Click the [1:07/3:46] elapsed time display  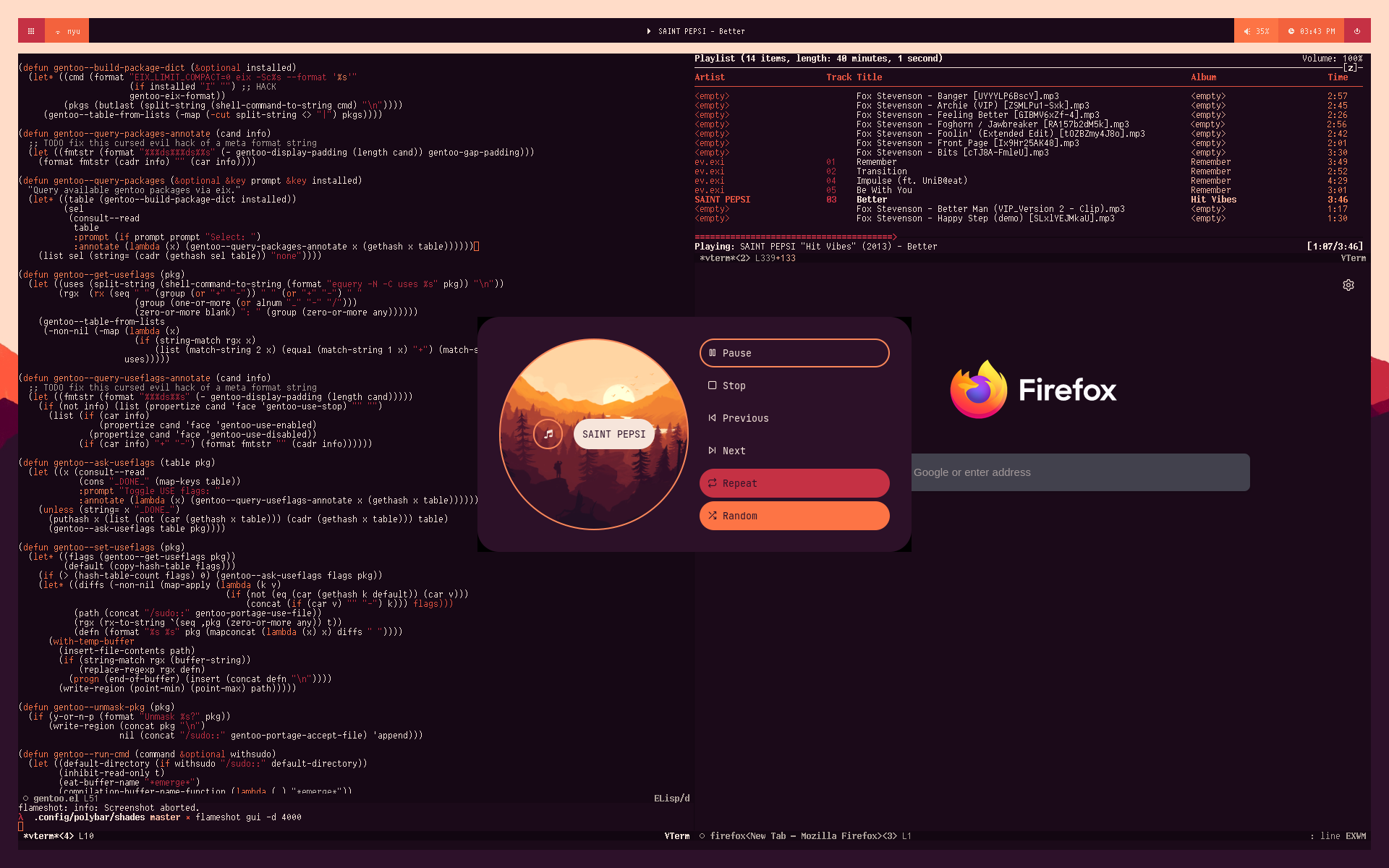(x=1335, y=247)
